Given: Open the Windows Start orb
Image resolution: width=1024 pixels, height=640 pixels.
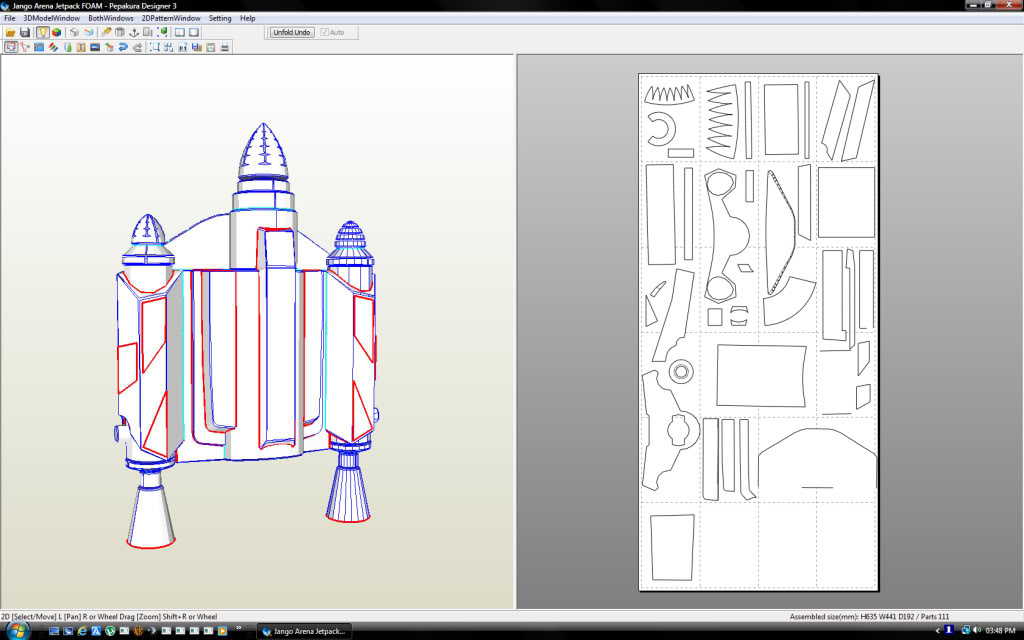Looking at the screenshot, I should tap(18, 631).
